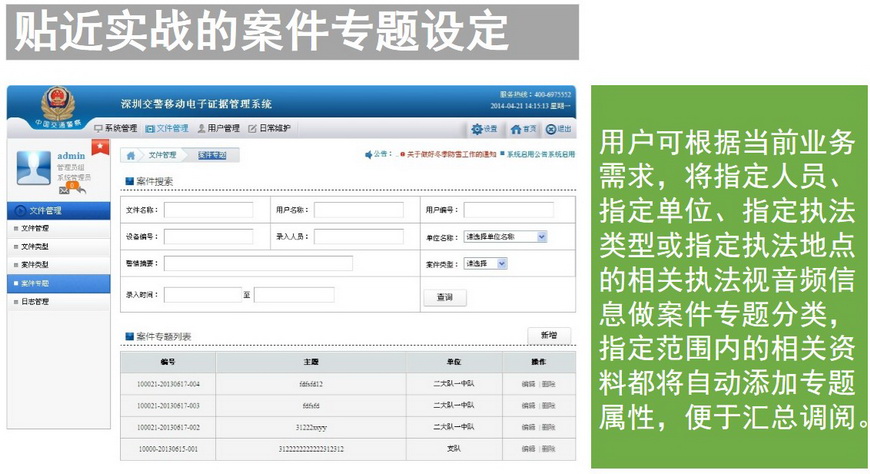Click the 设置 settings gear icon
Image resolution: width=870 pixels, height=474 pixels.
[x=477, y=129]
